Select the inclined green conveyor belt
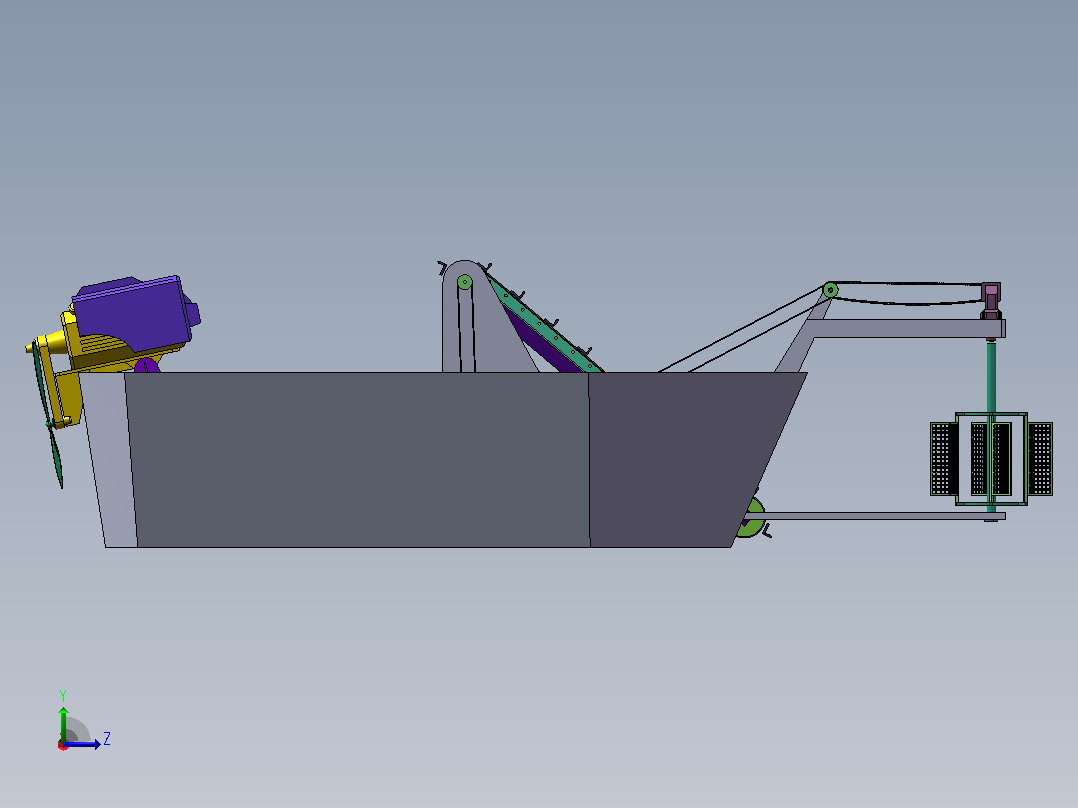Screen dimensions: 1078x808 (x=543, y=323)
